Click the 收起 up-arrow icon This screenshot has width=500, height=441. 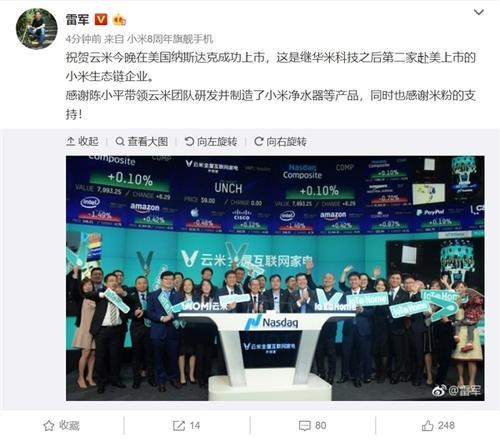70,142
